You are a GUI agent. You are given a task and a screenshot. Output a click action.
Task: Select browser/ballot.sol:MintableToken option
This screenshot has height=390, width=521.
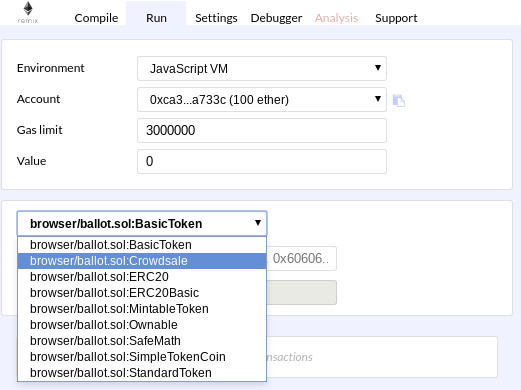tap(142, 309)
